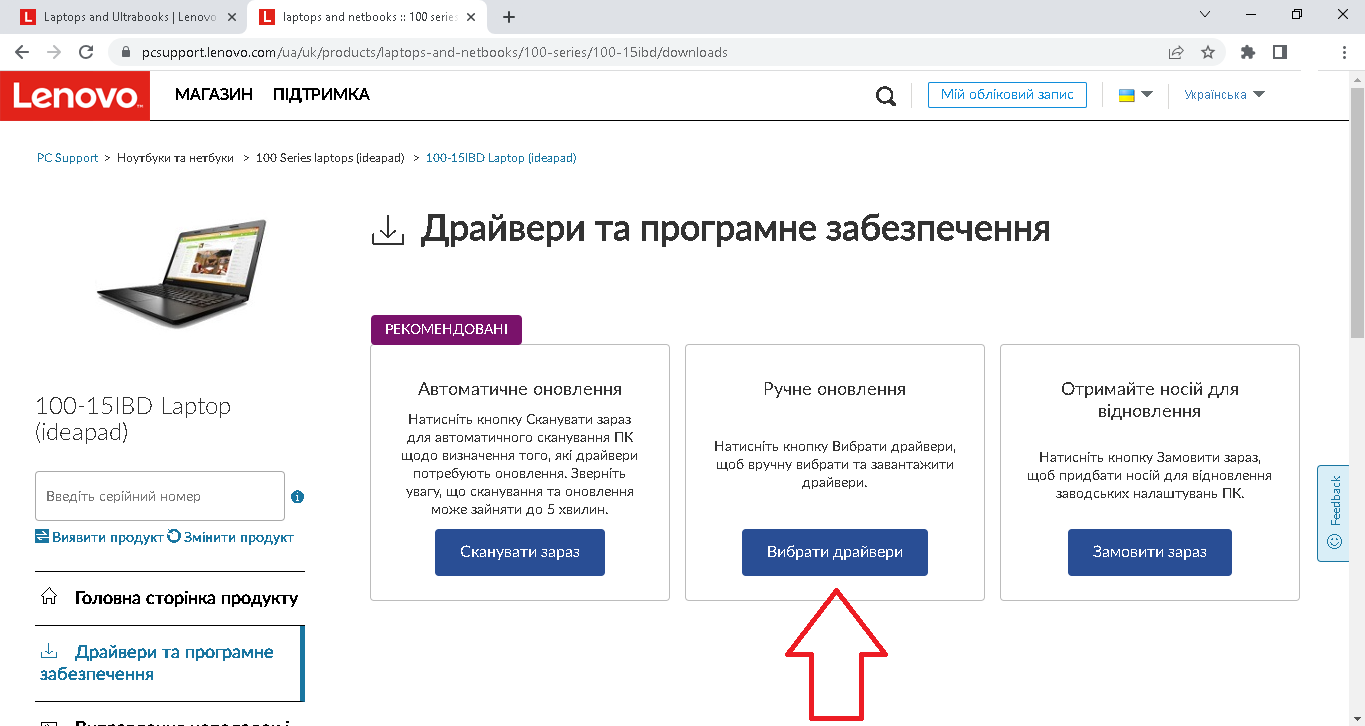Viewport: 1365px width, 726px height.
Task: Click the Ручне оновлення card title
Action: coord(835,389)
